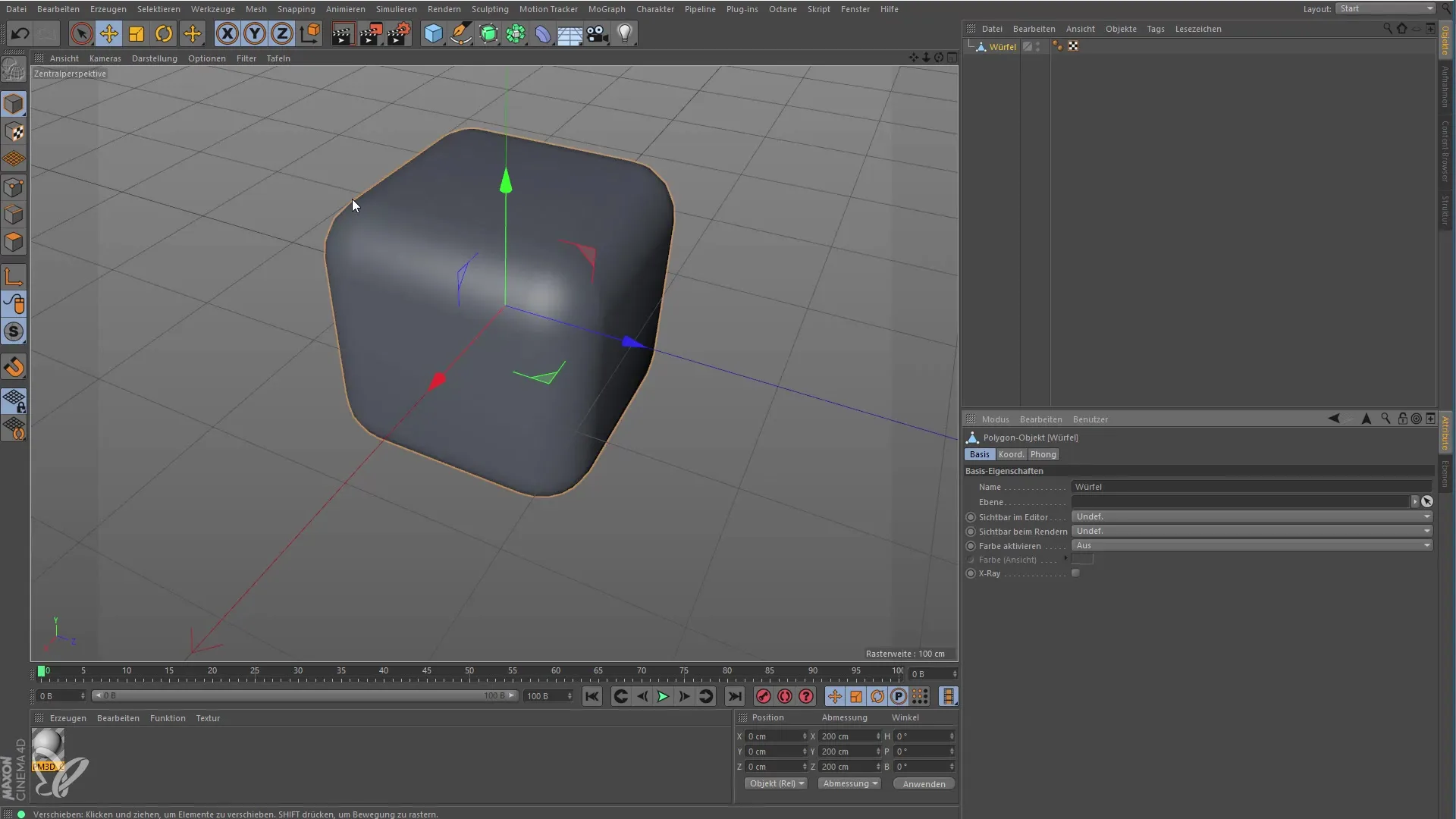Select the Move tool in toolbar
The width and height of the screenshot is (1456, 819).
tap(109, 33)
